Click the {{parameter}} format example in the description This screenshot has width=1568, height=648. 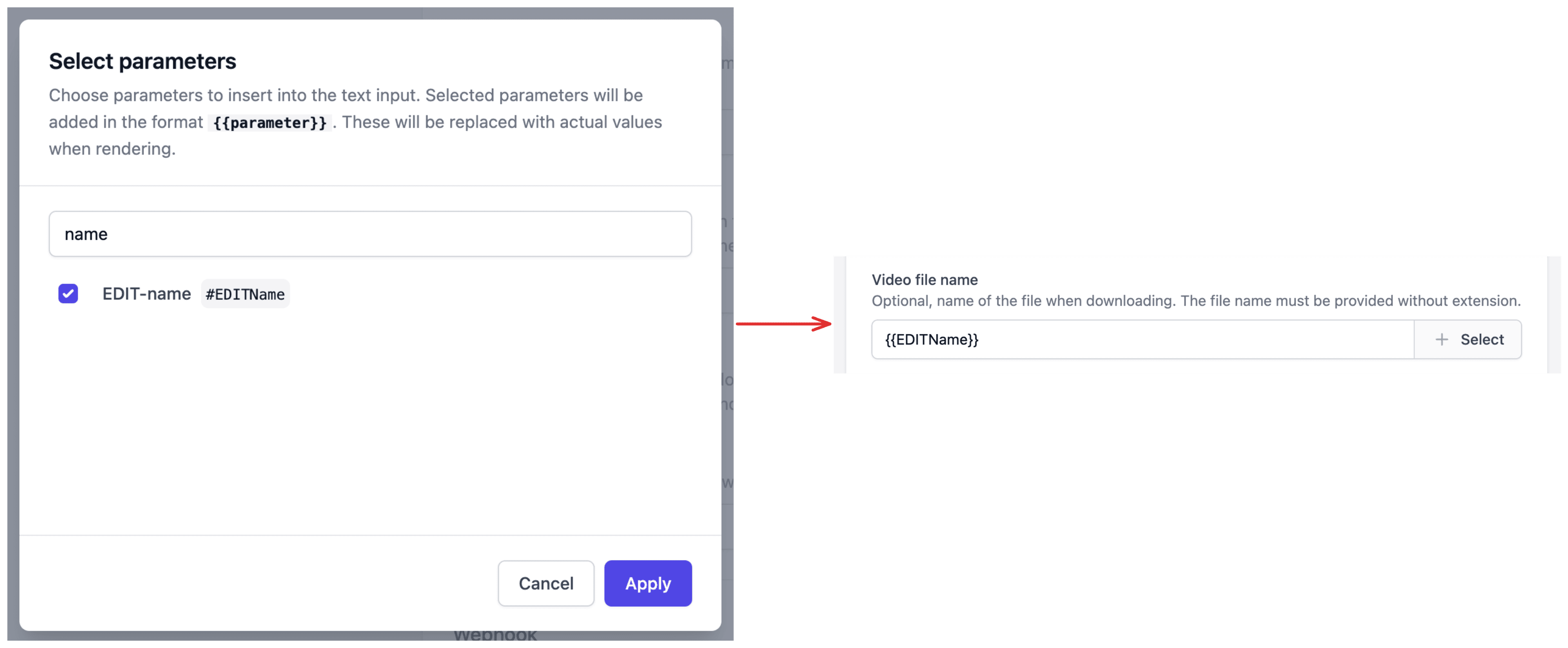point(269,122)
